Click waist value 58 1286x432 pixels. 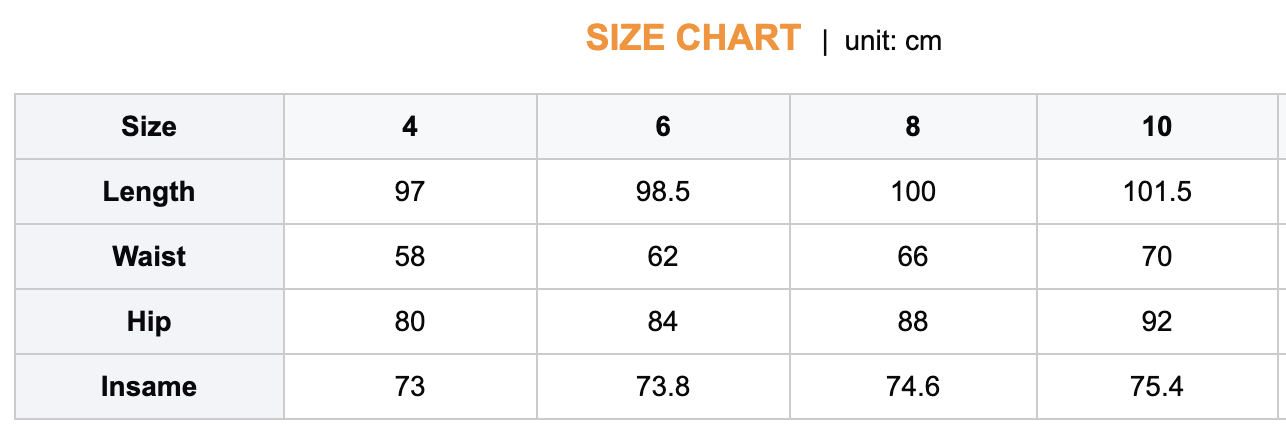click(410, 257)
